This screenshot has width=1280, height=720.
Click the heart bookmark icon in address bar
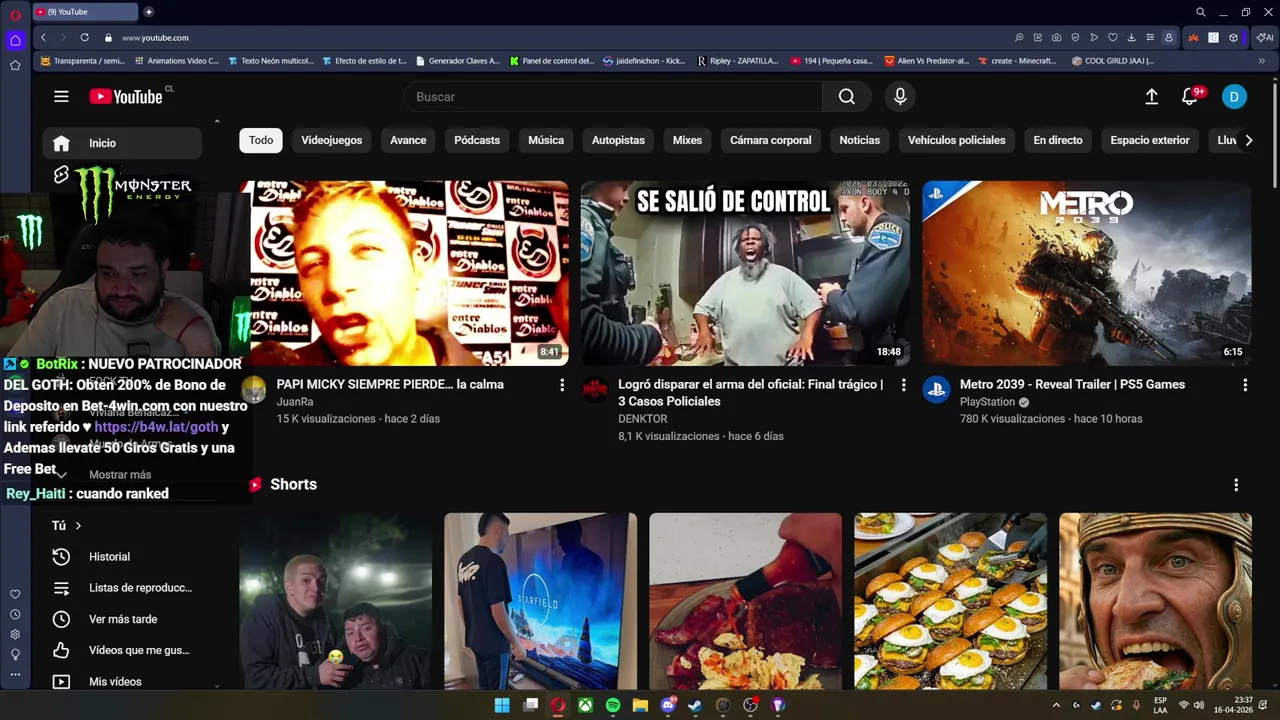click(1112, 37)
